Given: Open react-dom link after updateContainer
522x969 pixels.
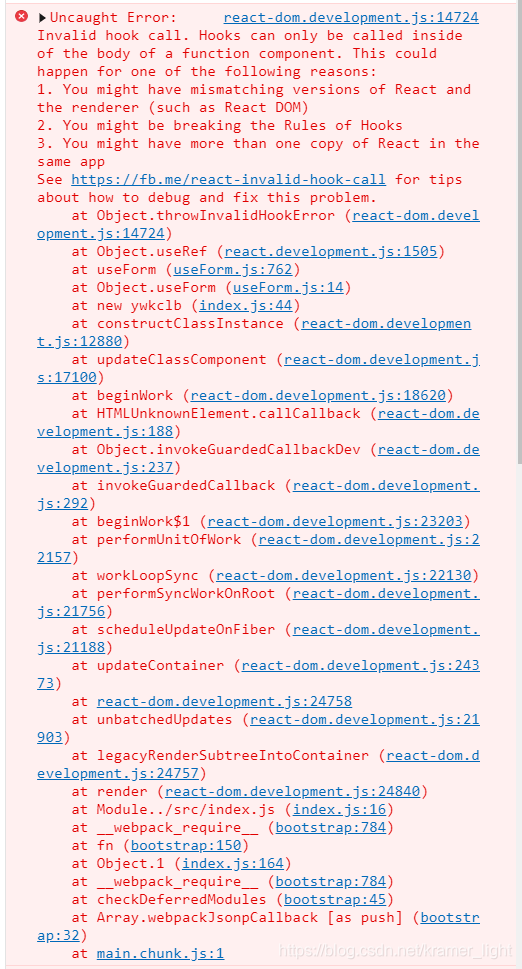Looking at the screenshot, I should (361, 665).
